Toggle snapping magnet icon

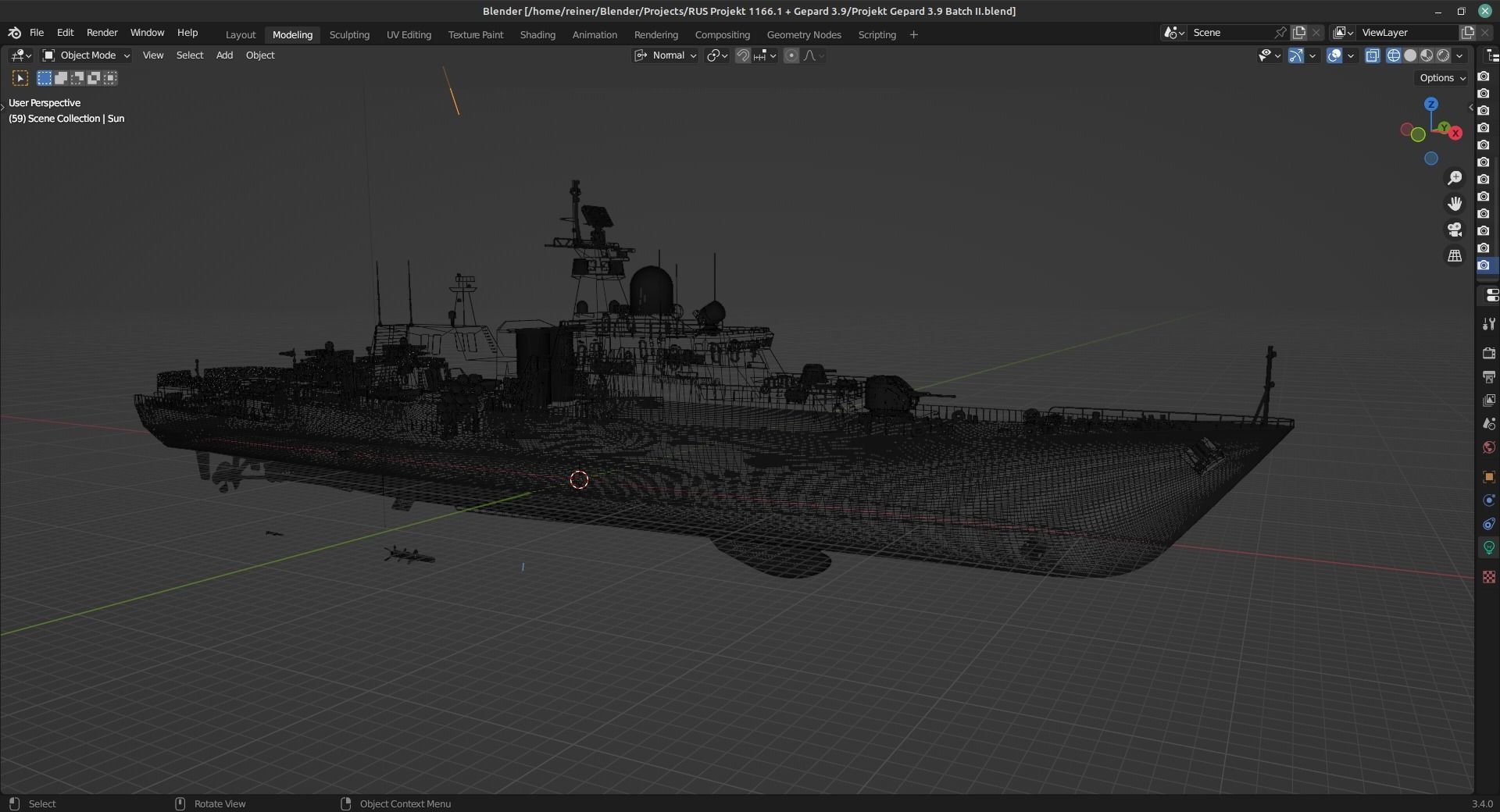(x=743, y=55)
